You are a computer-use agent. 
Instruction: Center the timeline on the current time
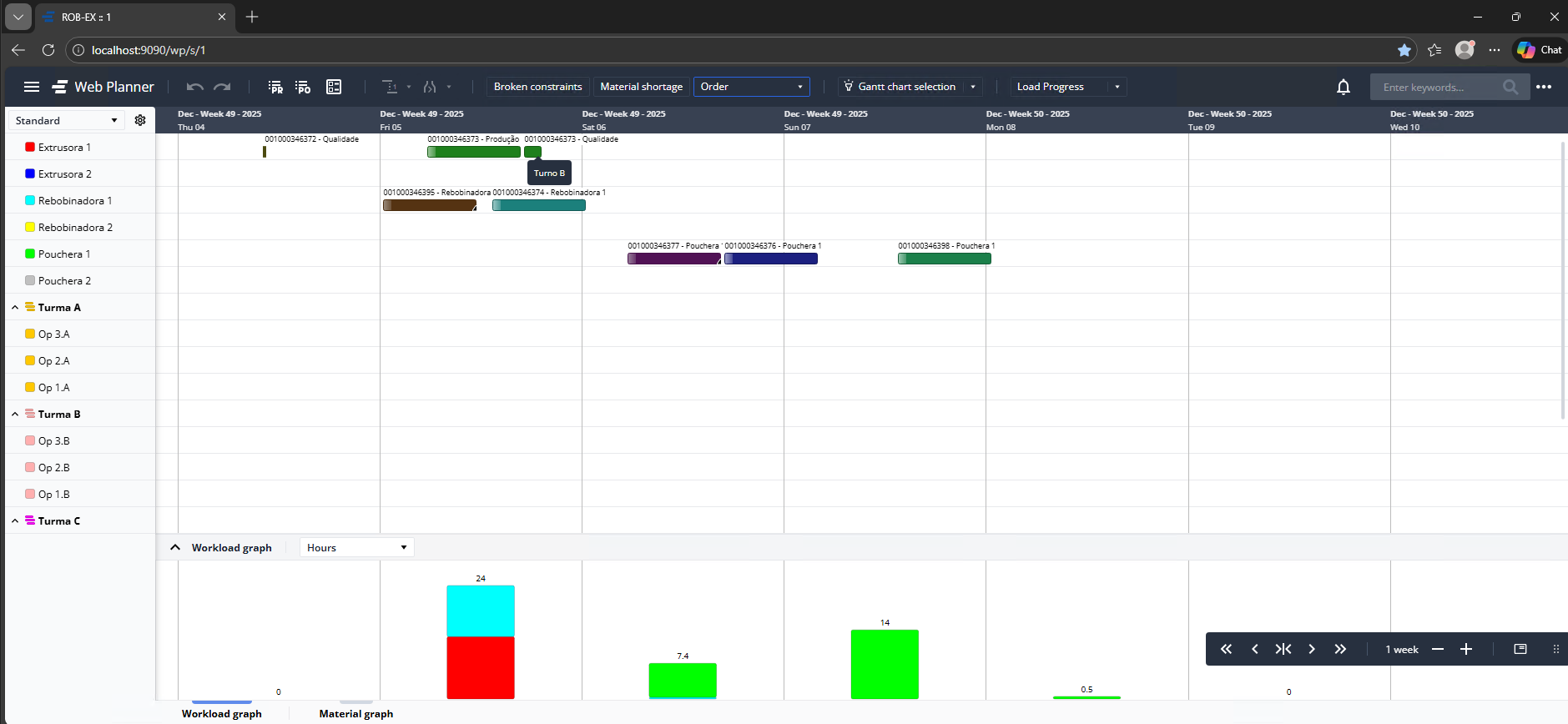[1283, 649]
